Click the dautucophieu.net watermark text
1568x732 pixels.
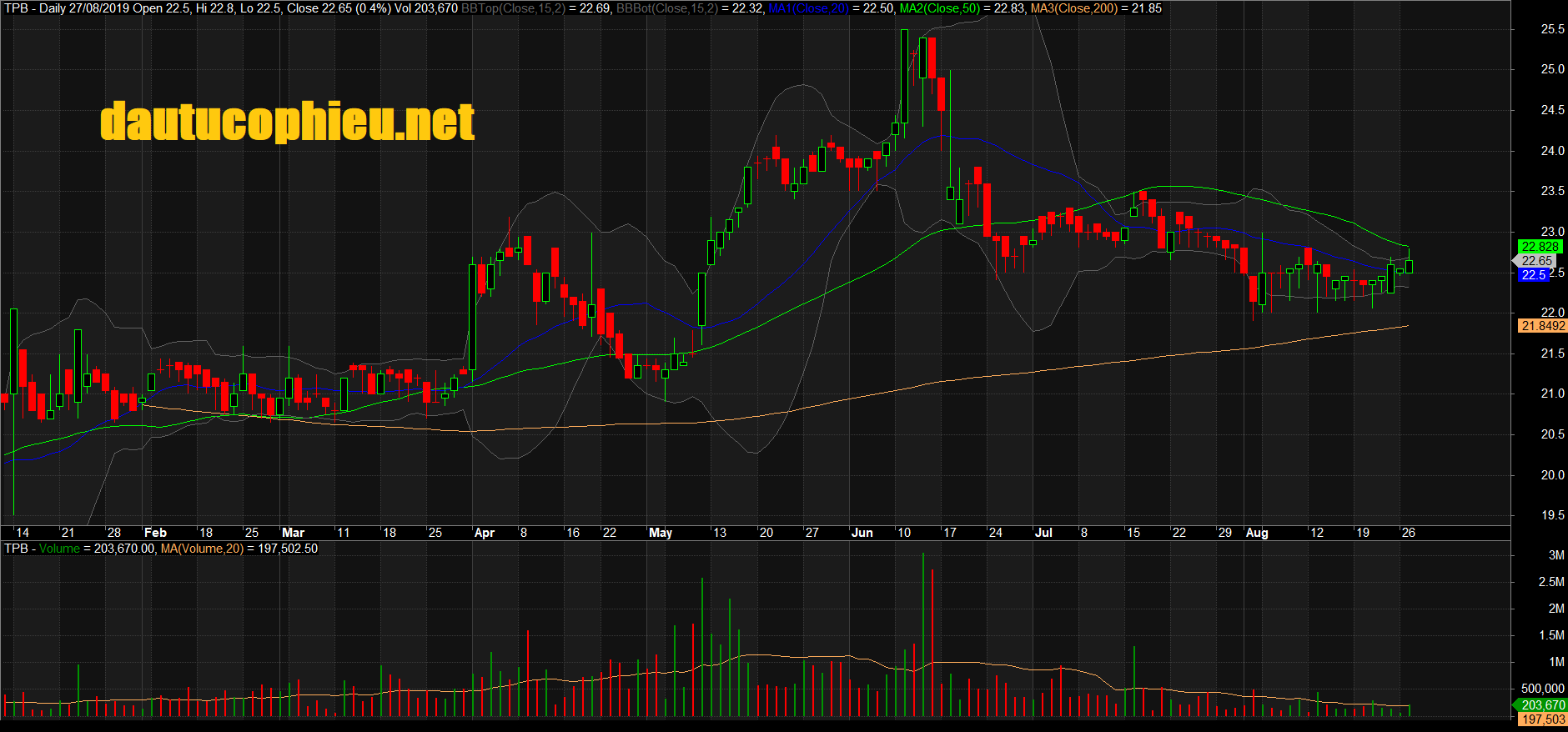tap(287, 122)
